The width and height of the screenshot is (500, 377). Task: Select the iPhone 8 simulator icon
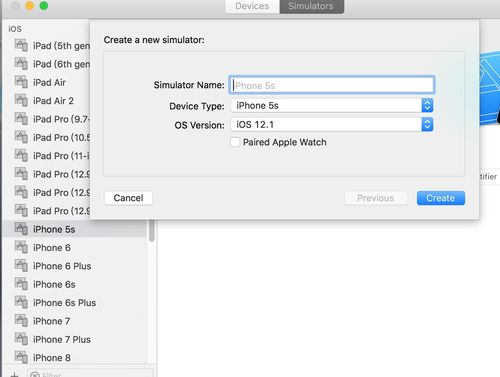[x=21, y=357]
